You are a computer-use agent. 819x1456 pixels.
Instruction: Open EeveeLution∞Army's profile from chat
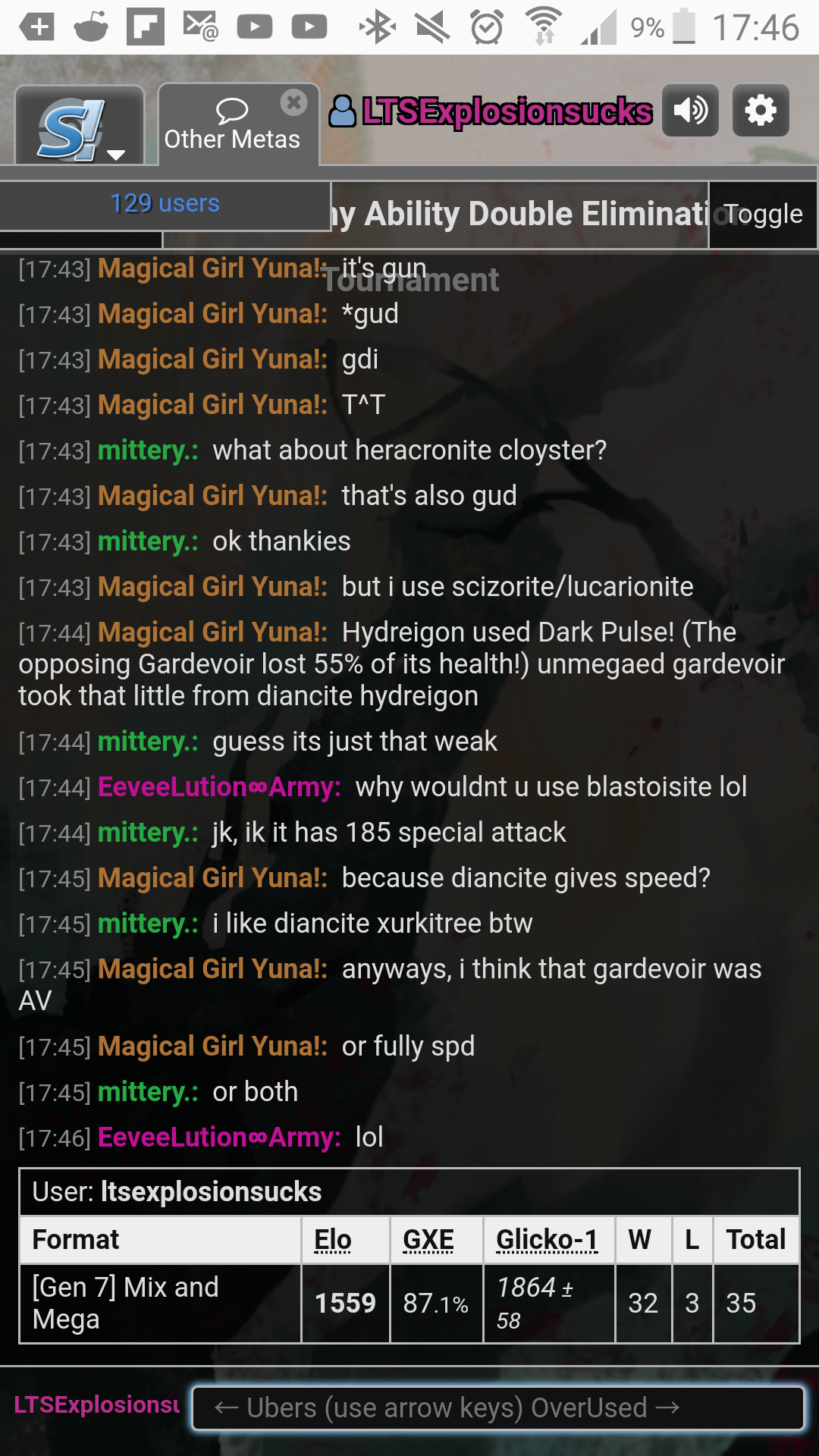click(219, 787)
